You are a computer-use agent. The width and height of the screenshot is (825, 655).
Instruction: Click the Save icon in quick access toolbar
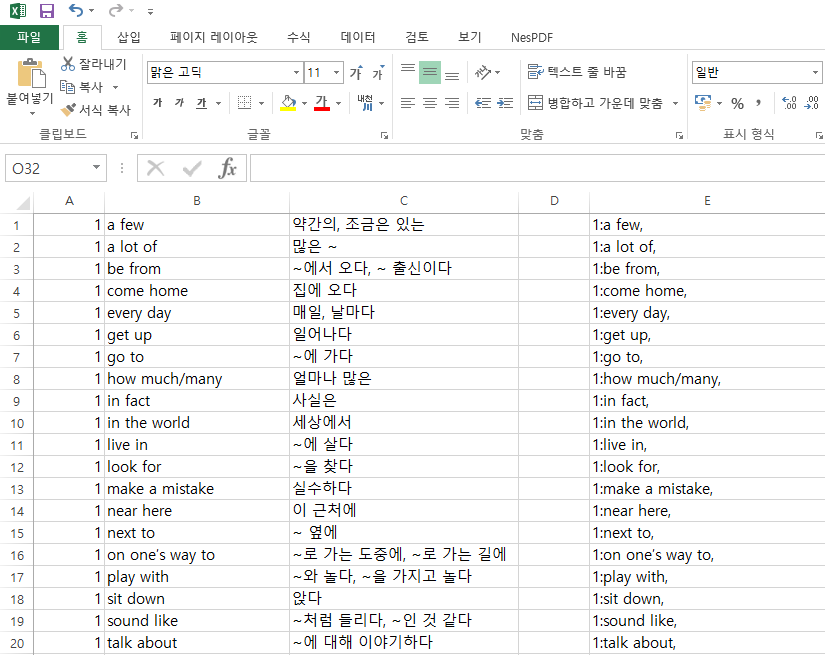click(x=47, y=11)
